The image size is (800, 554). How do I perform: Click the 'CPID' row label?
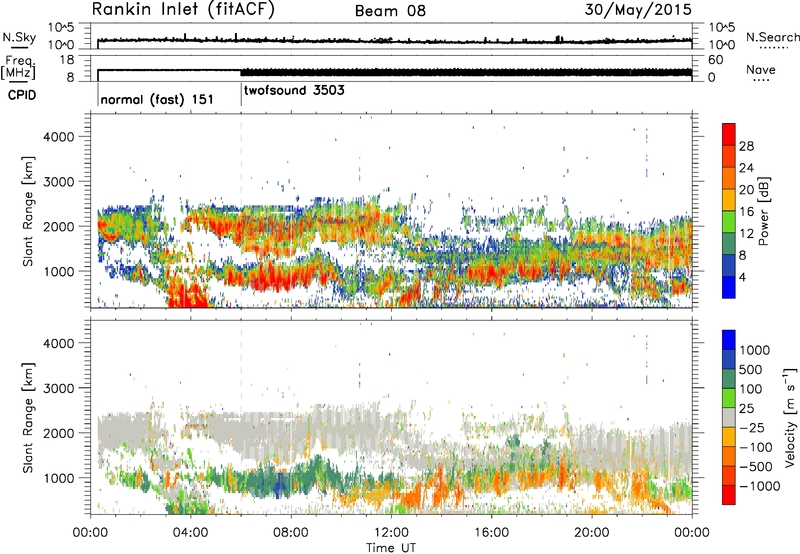point(22,95)
